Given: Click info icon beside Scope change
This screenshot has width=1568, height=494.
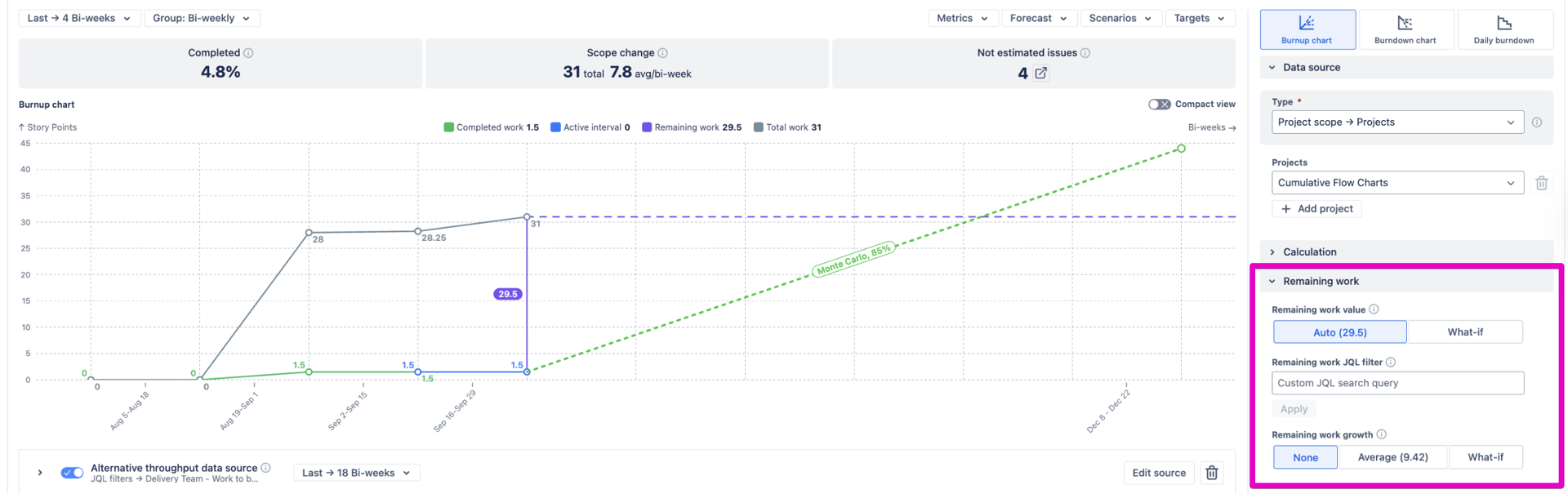Looking at the screenshot, I should pyautogui.click(x=663, y=53).
